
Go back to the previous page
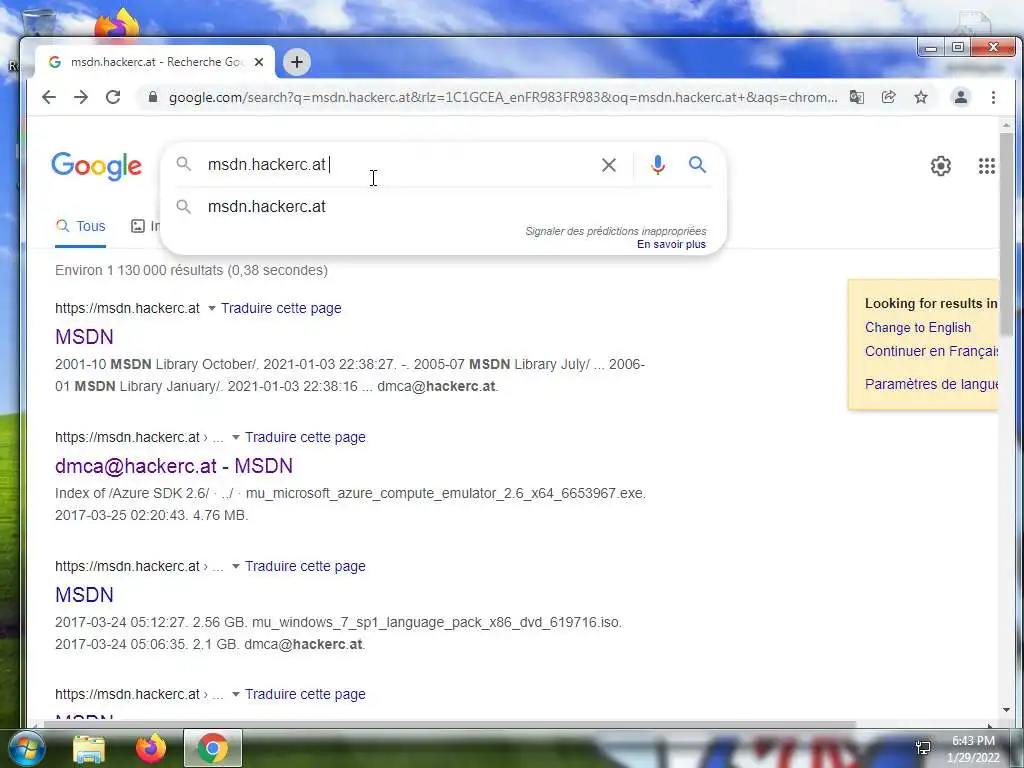(x=49, y=97)
